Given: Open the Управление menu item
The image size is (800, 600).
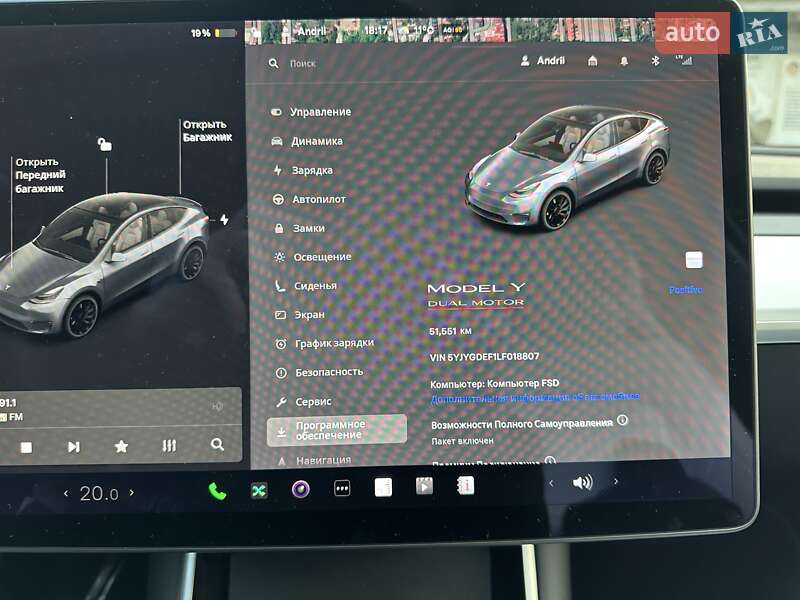Looking at the screenshot, I should click(311, 112).
